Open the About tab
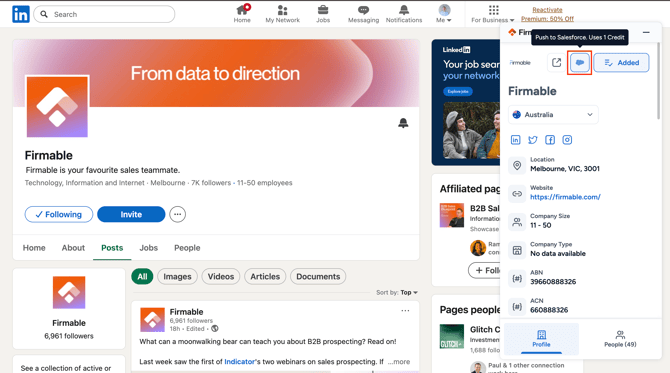 (73, 248)
